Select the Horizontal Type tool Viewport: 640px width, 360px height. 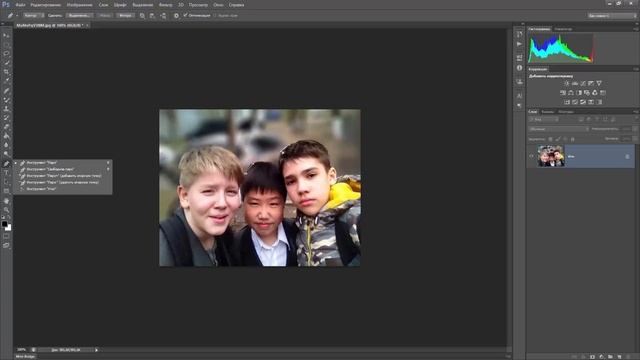(6, 173)
